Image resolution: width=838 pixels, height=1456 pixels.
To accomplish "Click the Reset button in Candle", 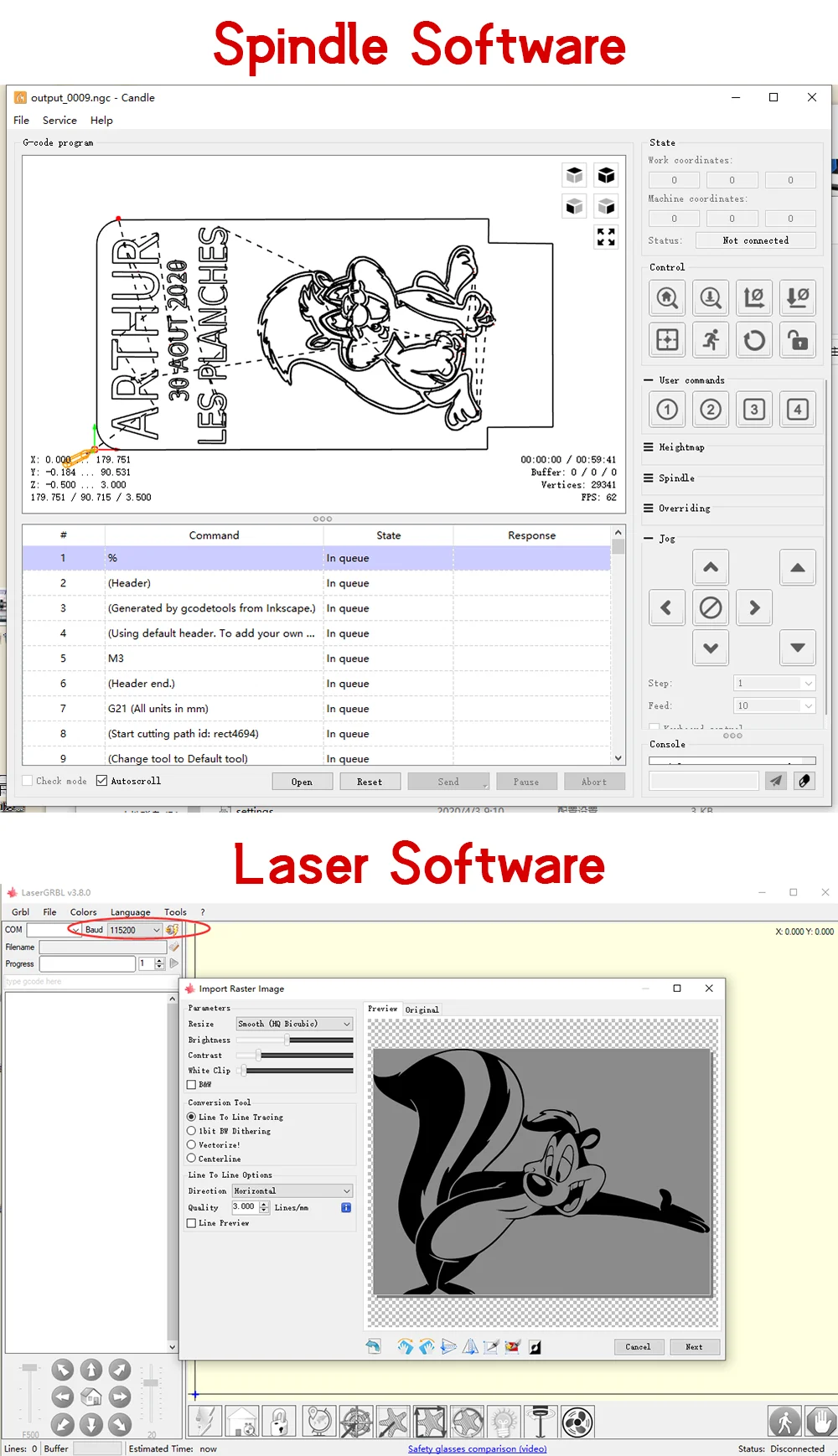I will pyautogui.click(x=369, y=782).
